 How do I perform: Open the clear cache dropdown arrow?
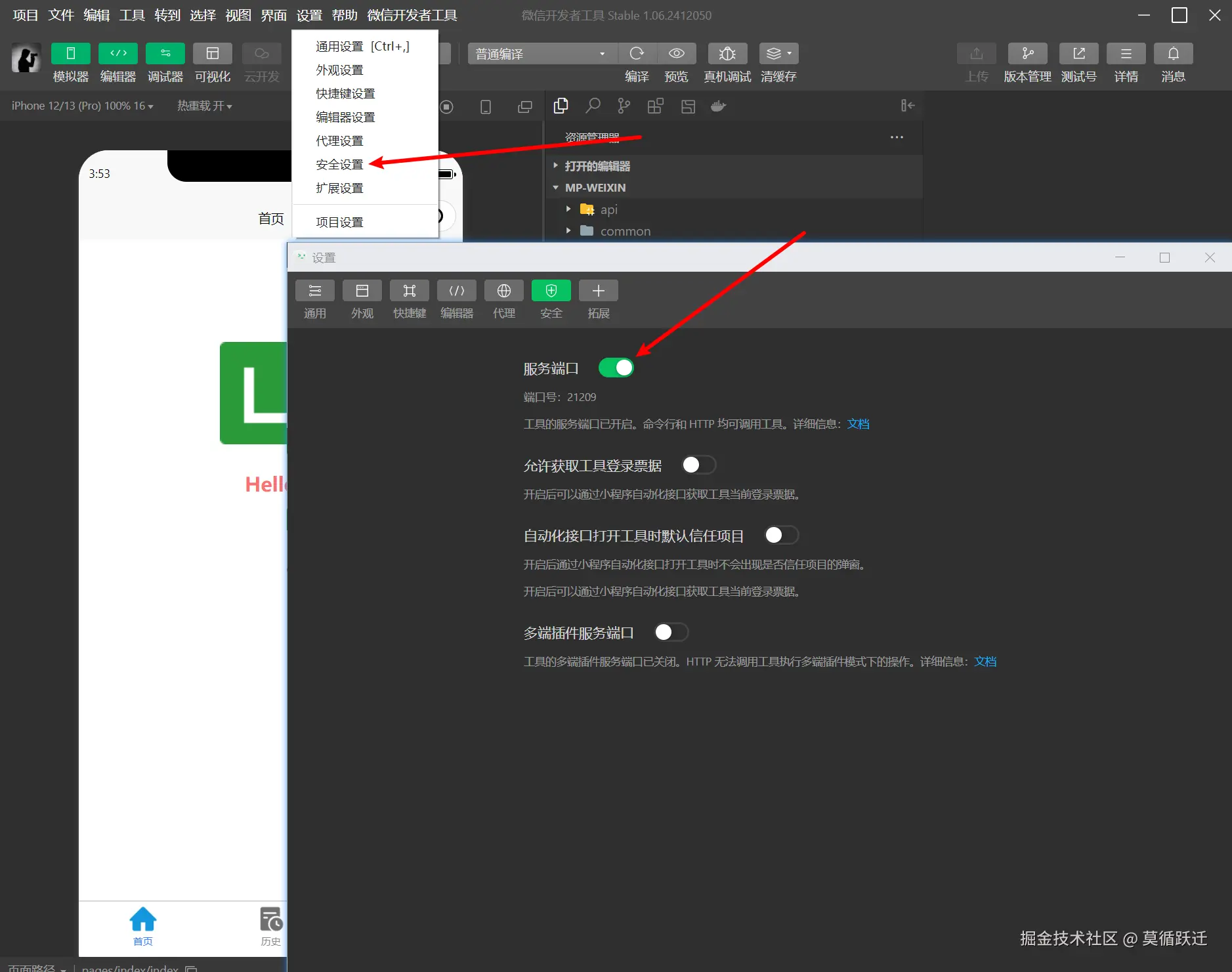point(790,54)
